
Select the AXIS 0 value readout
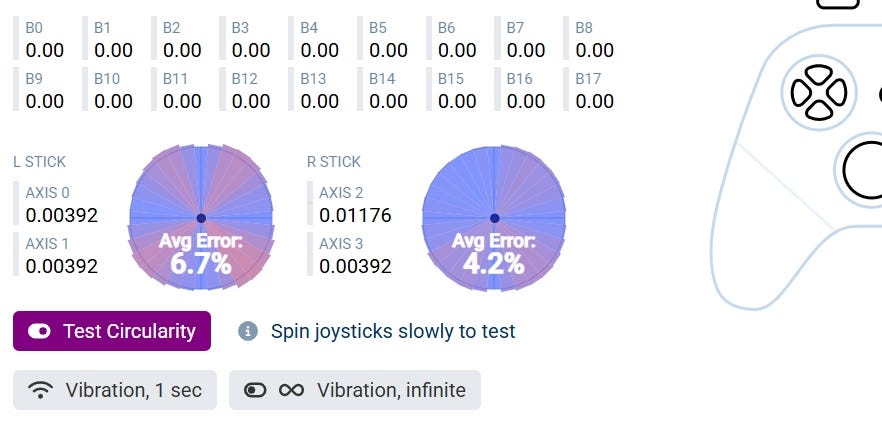click(61, 214)
